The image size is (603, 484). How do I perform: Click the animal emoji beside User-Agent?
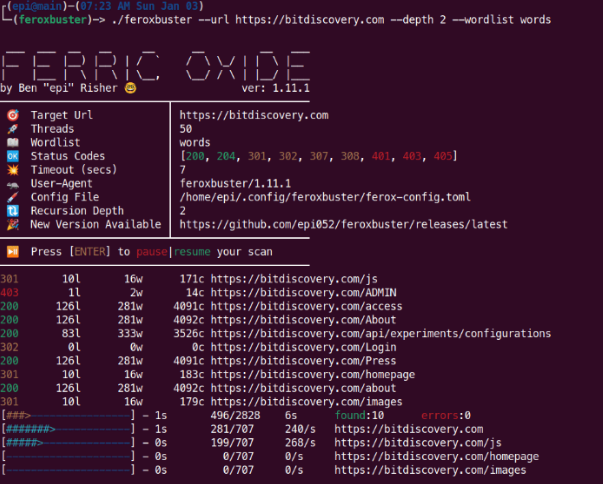(13, 185)
